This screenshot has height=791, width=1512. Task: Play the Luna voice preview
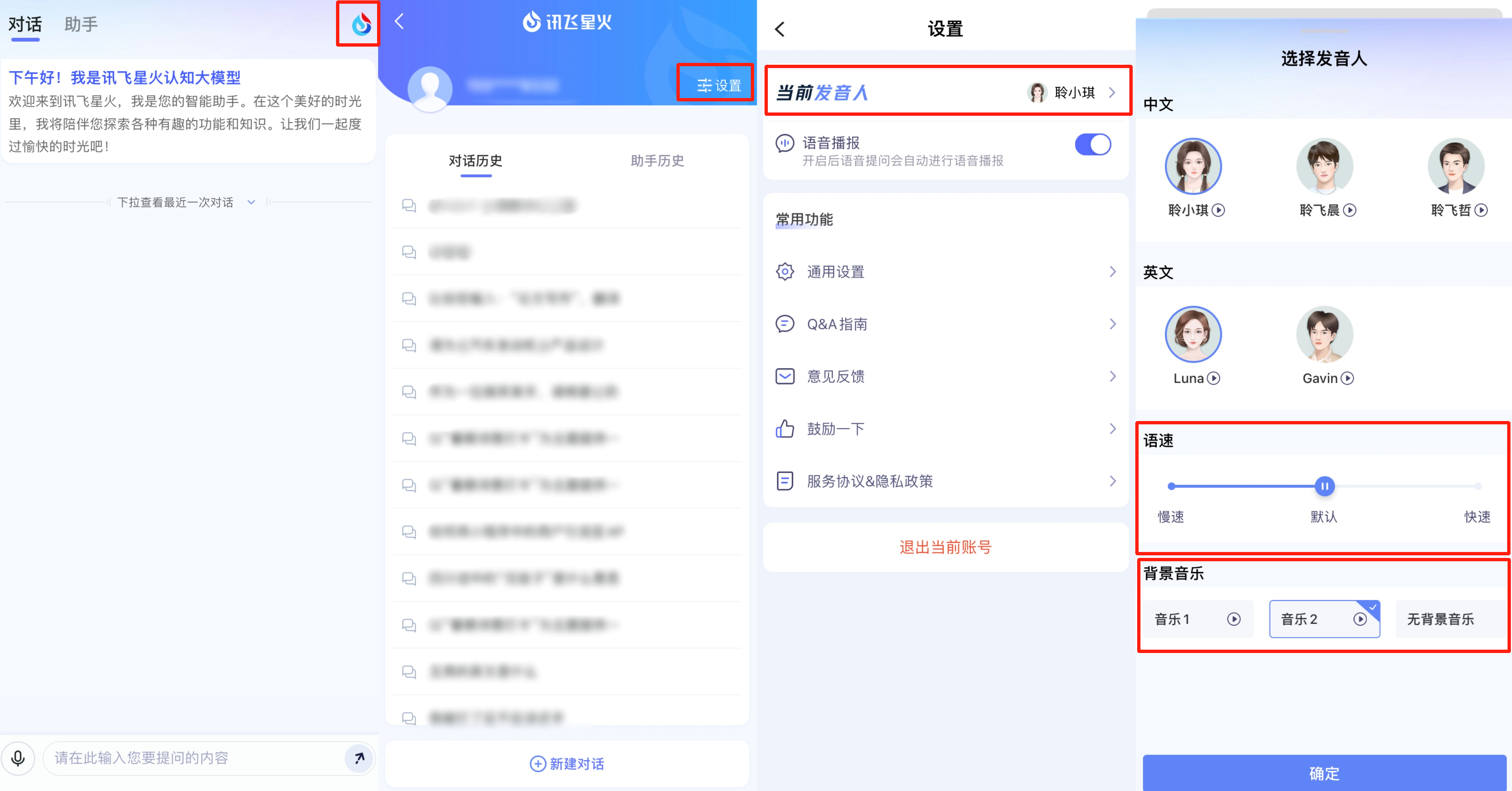tap(1214, 378)
